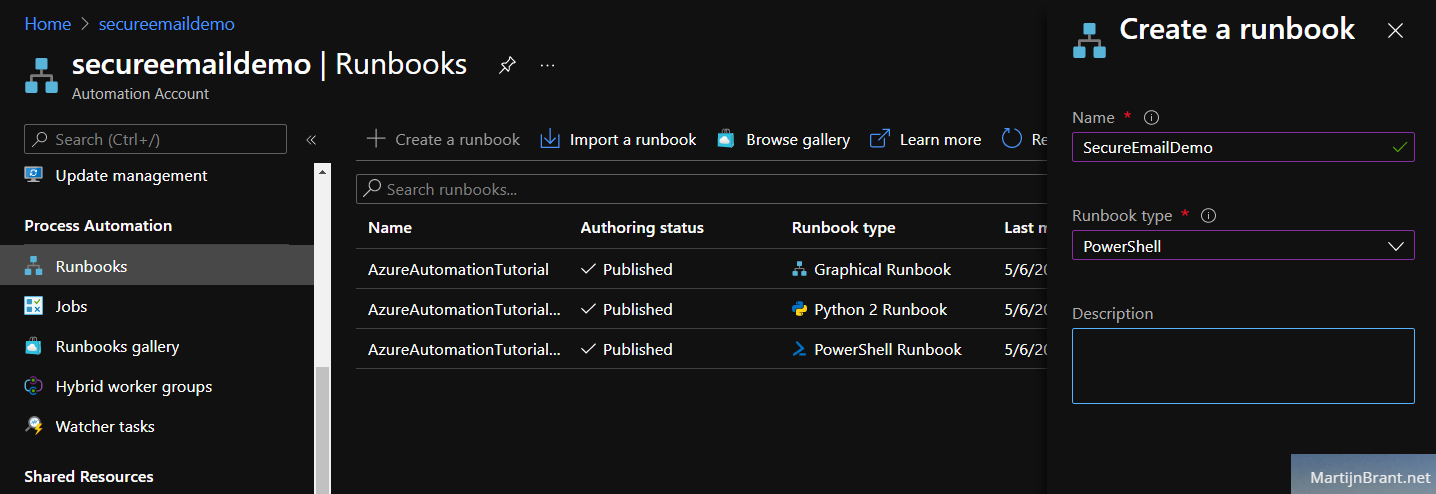Open Jobs in the sidebar
Screen dimensions: 1436x494
71,306
